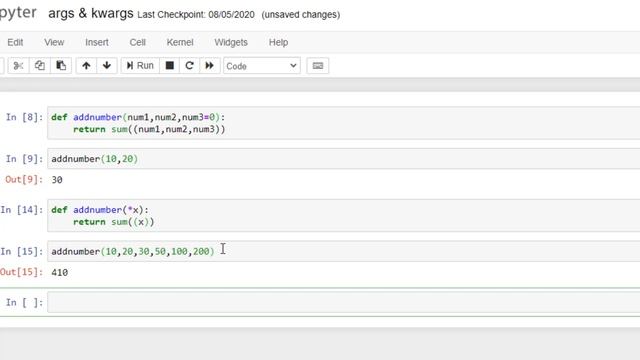
Task: Open the View menu
Action: point(54,42)
